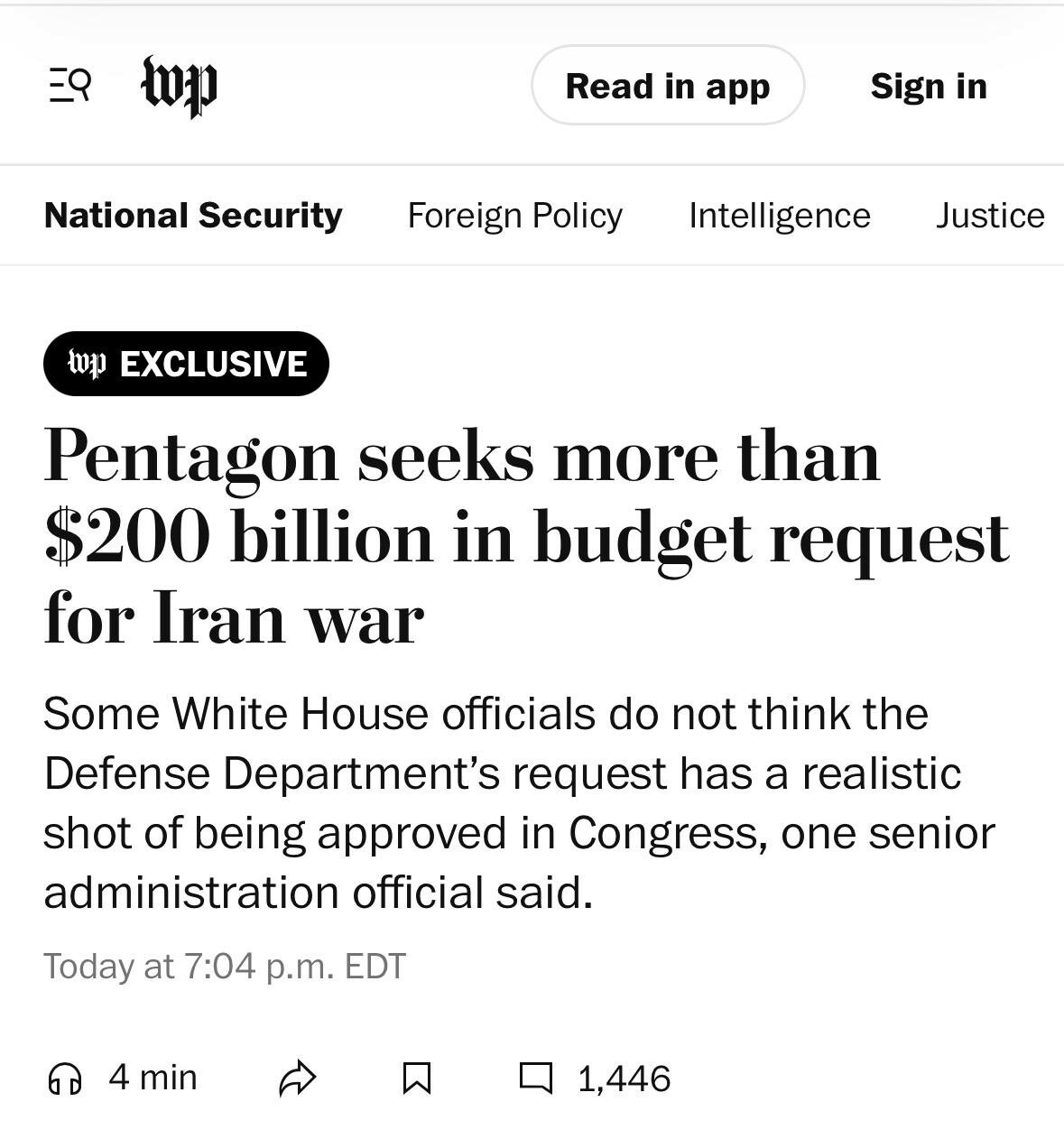This screenshot has height=1148, width=1064.
Task: Listen to article via headphones icon
Action: coord(65,1079)
